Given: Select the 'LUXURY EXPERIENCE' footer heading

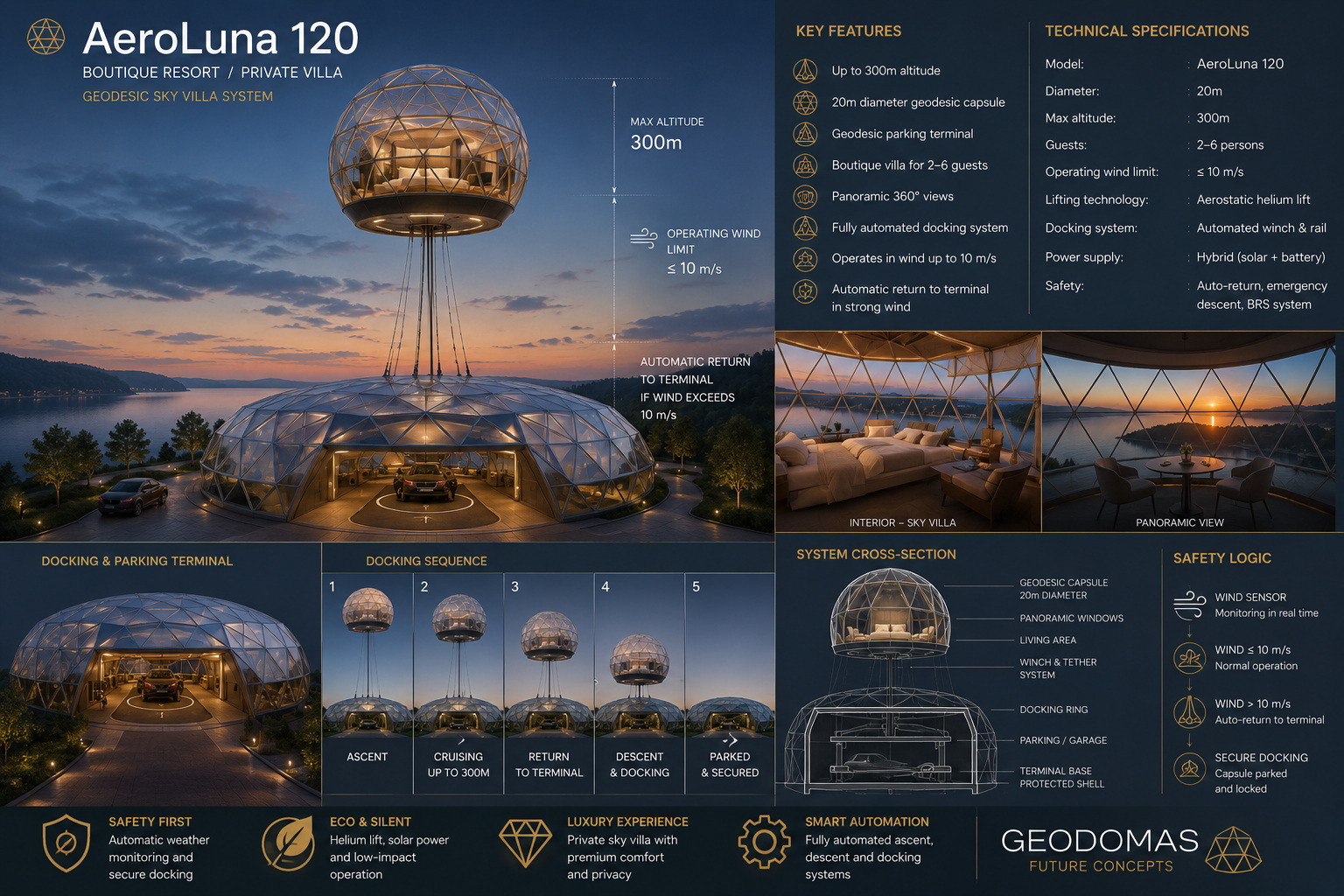Looking at the screenshot, I should point(627,822).
